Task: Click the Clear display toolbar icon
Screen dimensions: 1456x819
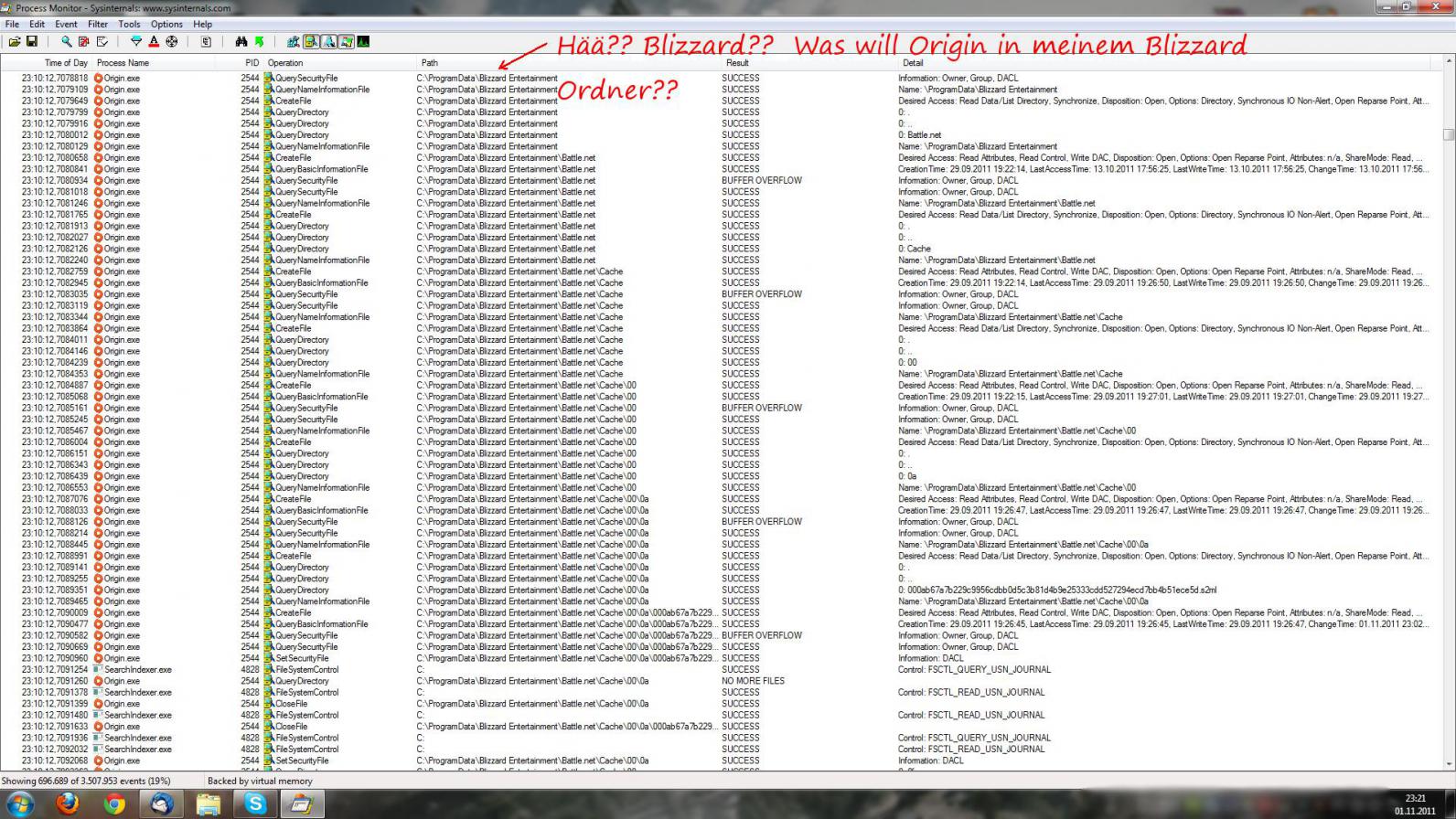Action: pyautogui.click(x=102, y=41)
